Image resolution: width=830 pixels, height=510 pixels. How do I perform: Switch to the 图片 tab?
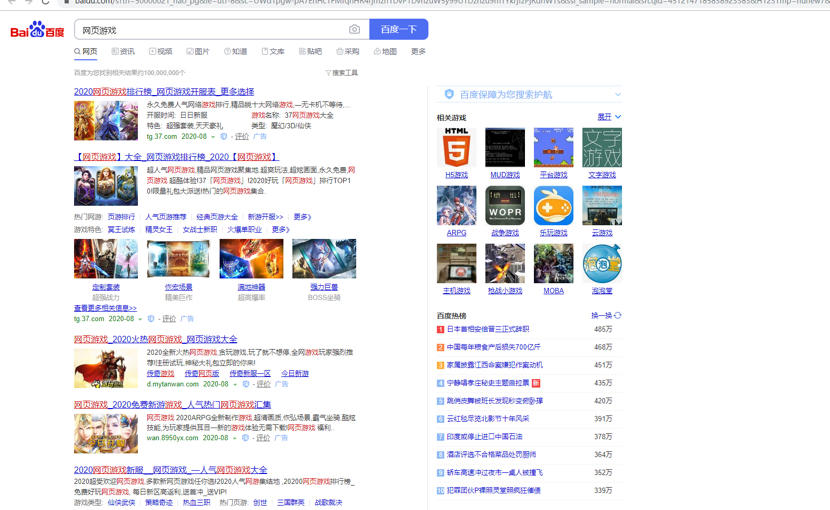(198, 51)
